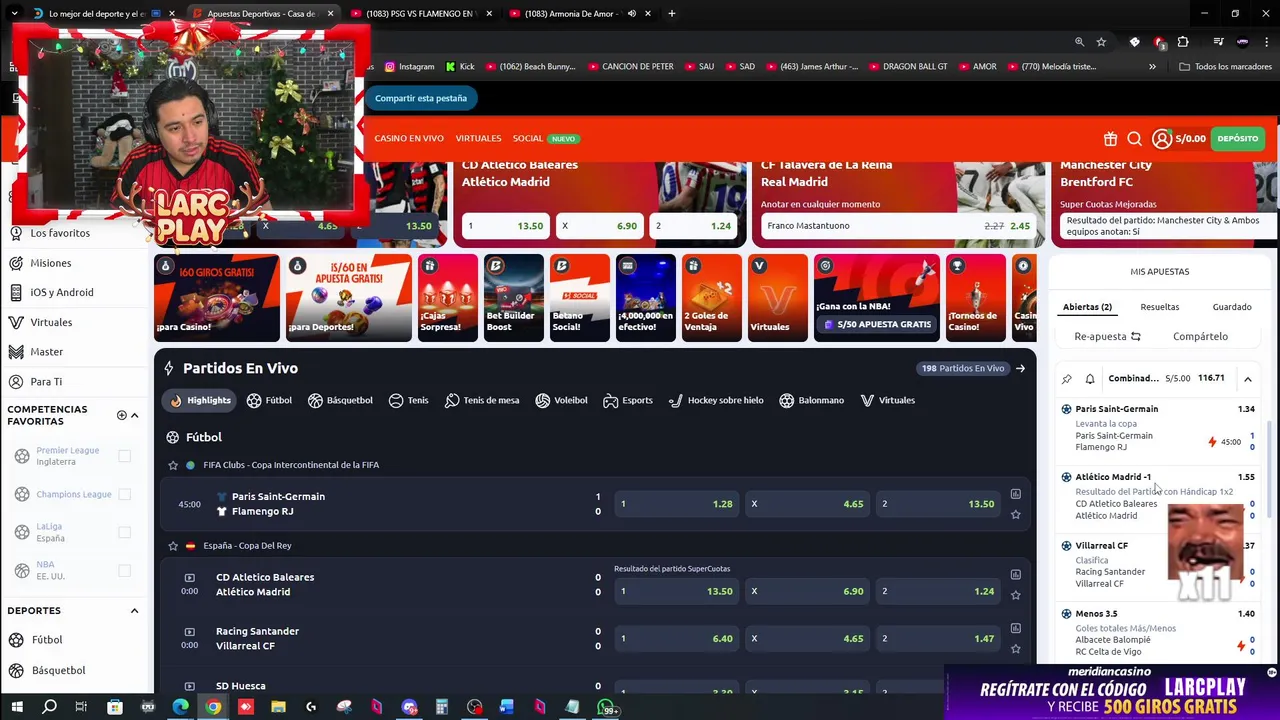Image resolution: width=1280 pixels, height=720 pixels.
Task: Tick the LaLiga España checkbox
Action: [124, 532]
